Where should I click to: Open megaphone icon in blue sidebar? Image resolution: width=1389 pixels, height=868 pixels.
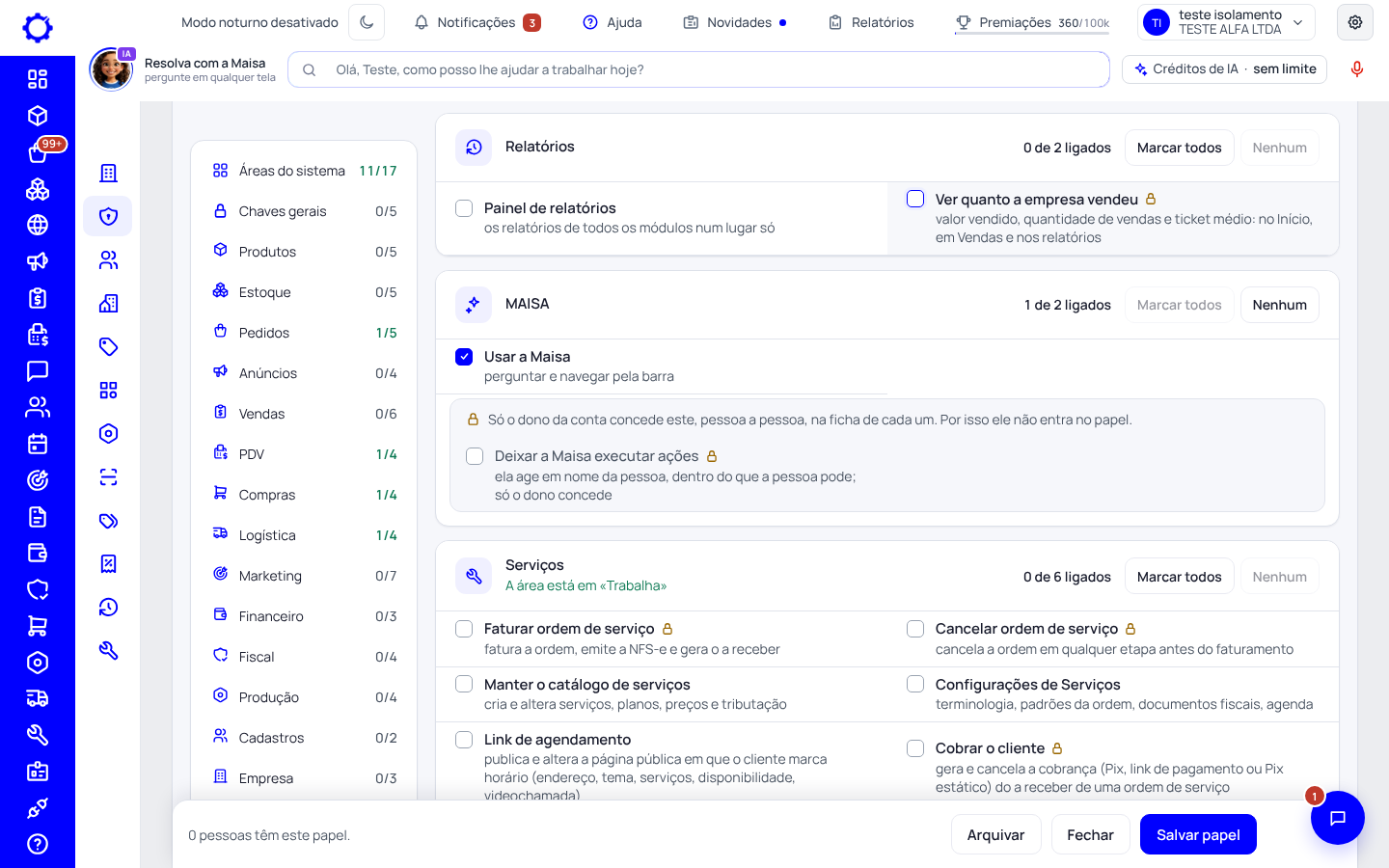point(38,261)
